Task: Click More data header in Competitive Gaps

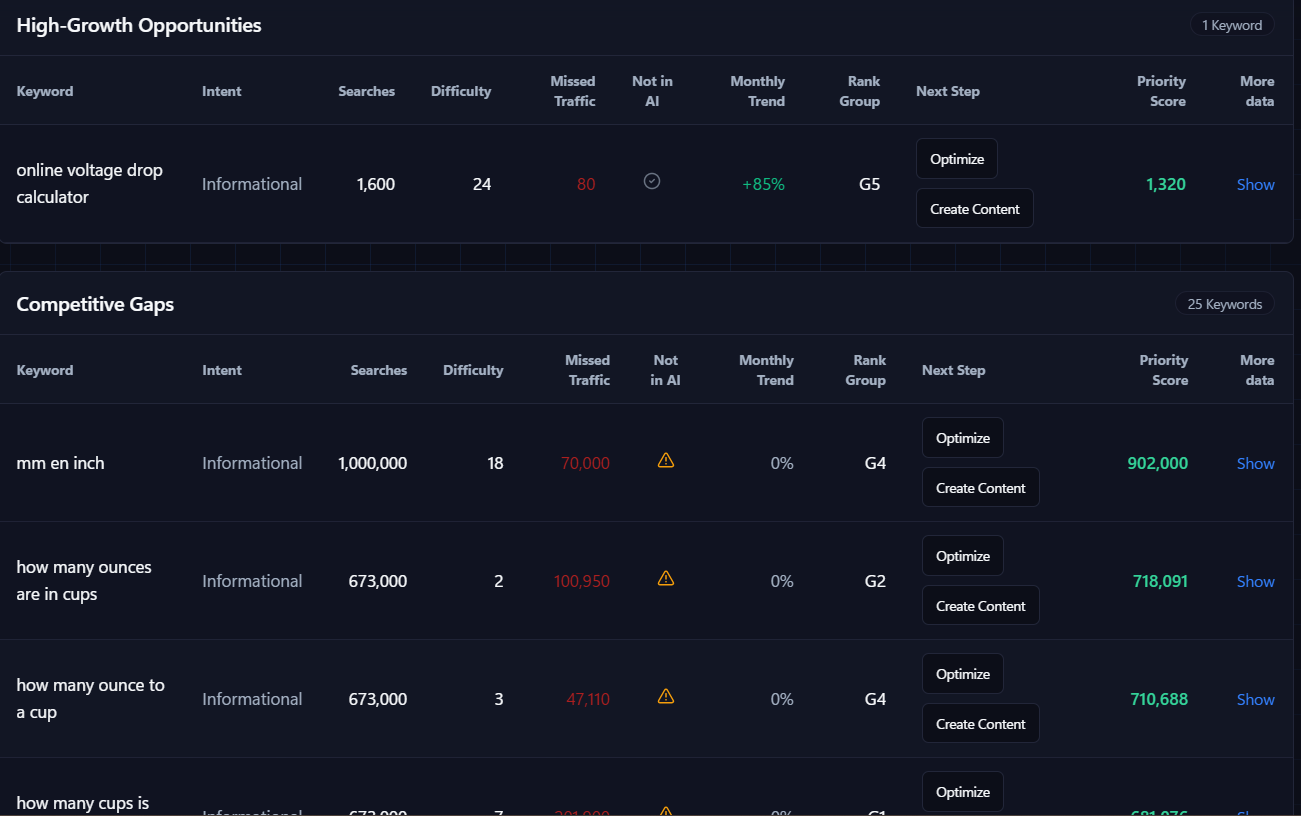Action: (1257, 370)
